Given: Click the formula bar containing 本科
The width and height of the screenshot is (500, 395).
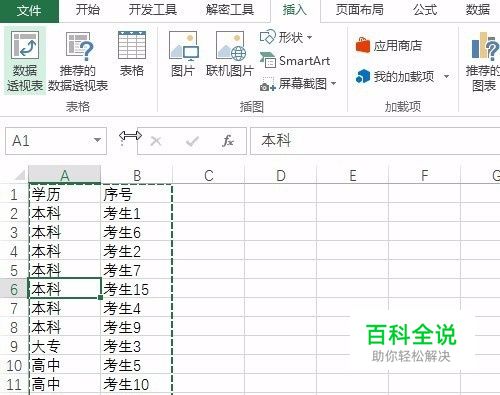Looking at the screenshot, I should click(x=375, y=141).
